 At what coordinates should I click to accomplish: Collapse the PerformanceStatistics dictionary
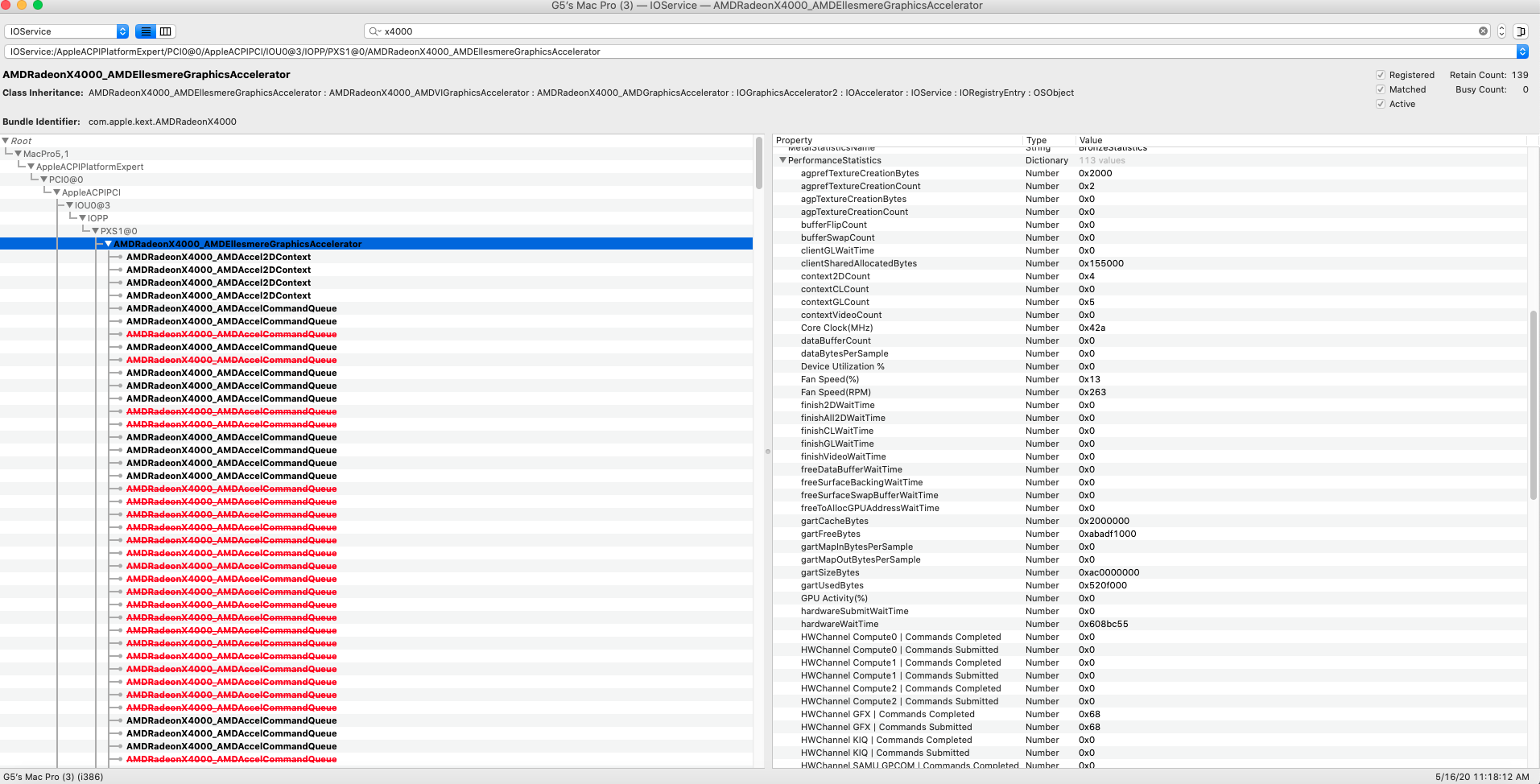[782, 160]
